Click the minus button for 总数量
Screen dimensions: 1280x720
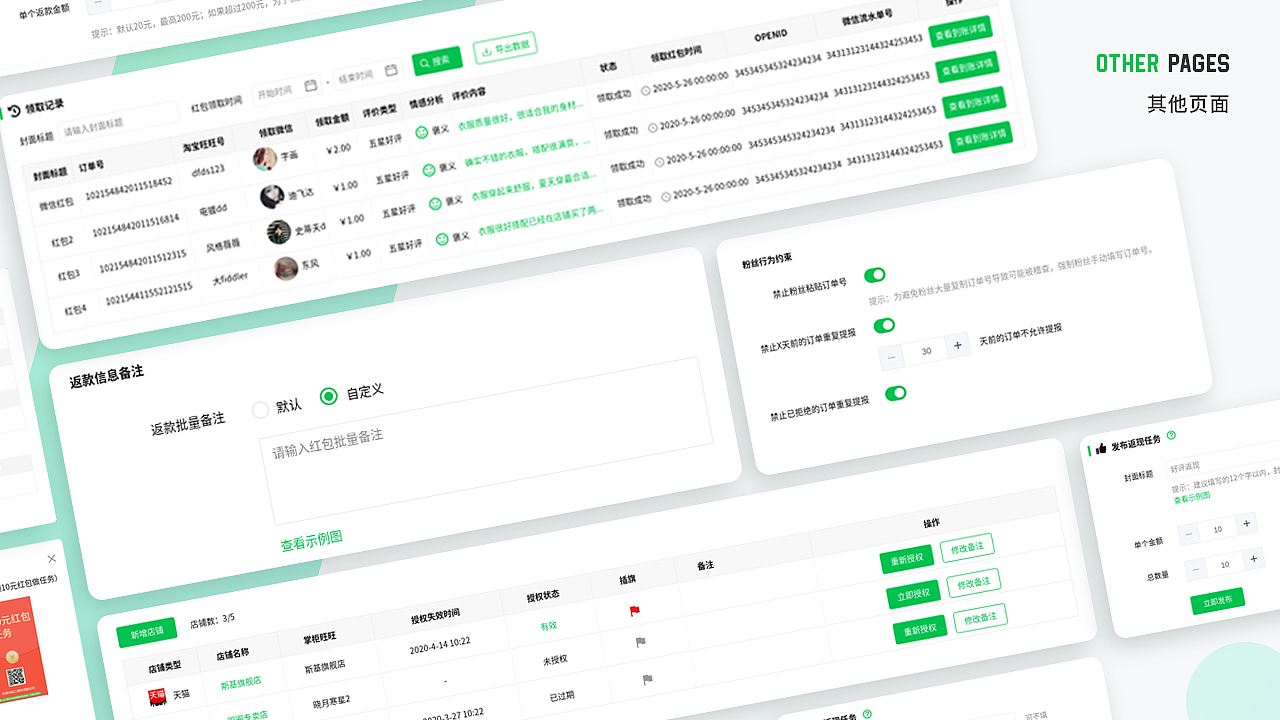(1196, 569)
